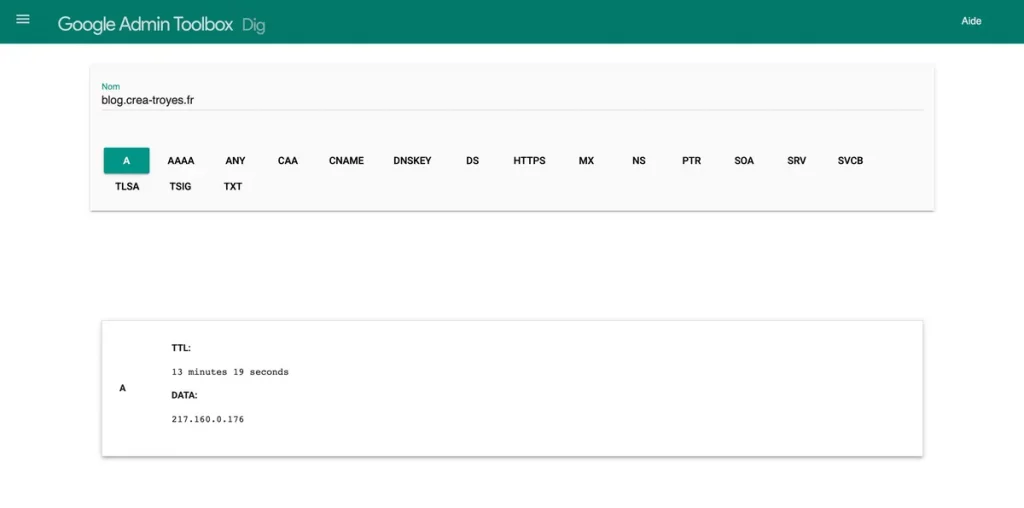Query the SOA record
Screen dimensions: 1024x508
click(x=744, y=161)
